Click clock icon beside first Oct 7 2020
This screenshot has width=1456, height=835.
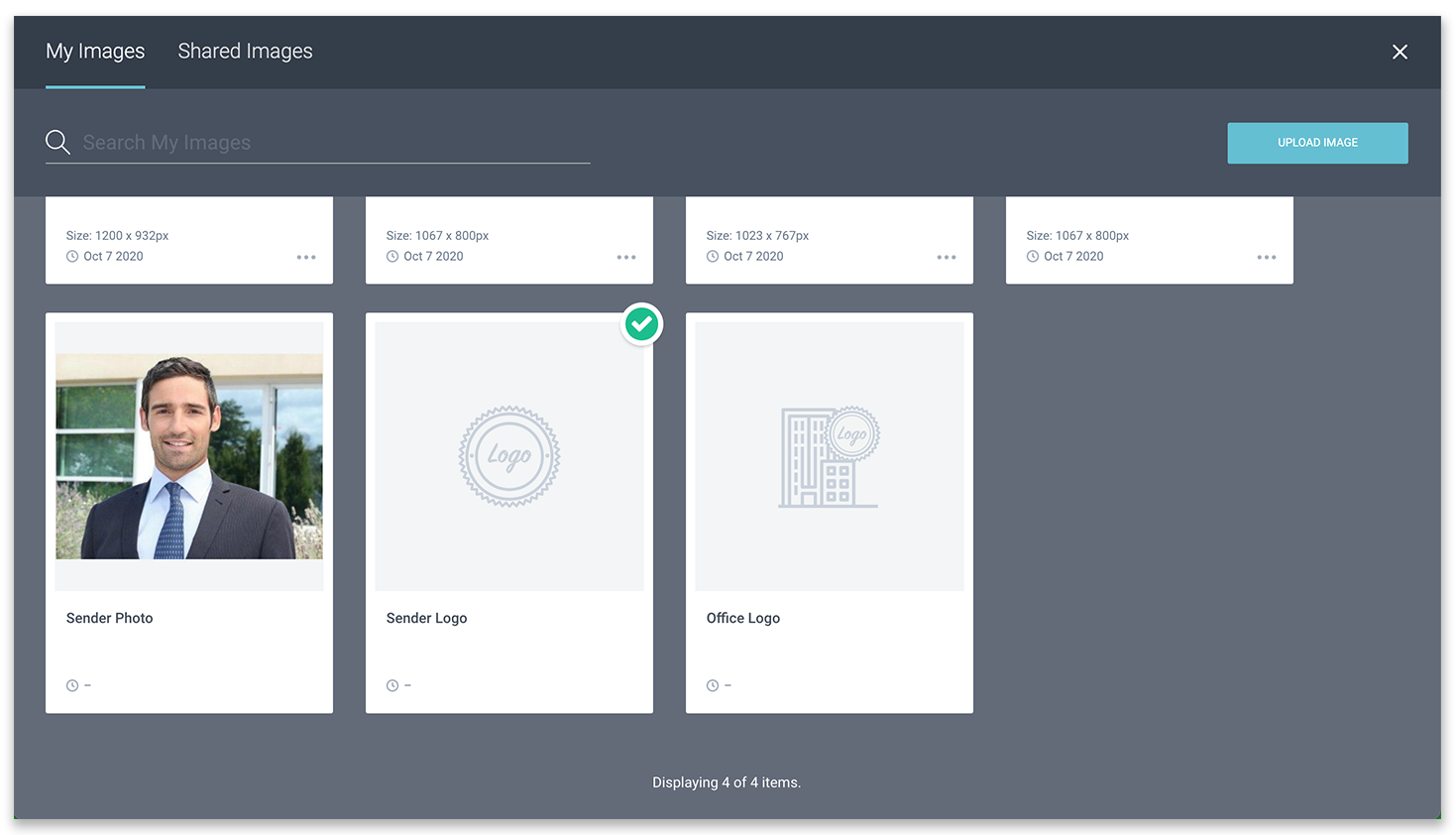[x=72, y=256]
